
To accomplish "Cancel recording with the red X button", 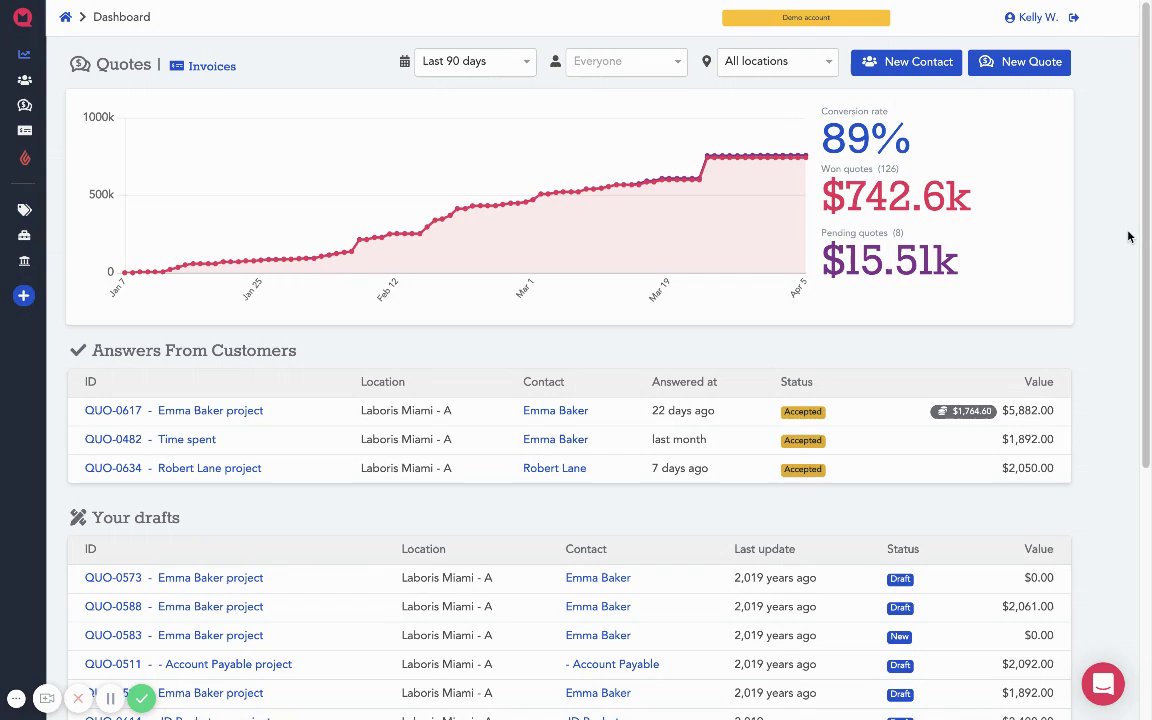I will click(78, 698).
